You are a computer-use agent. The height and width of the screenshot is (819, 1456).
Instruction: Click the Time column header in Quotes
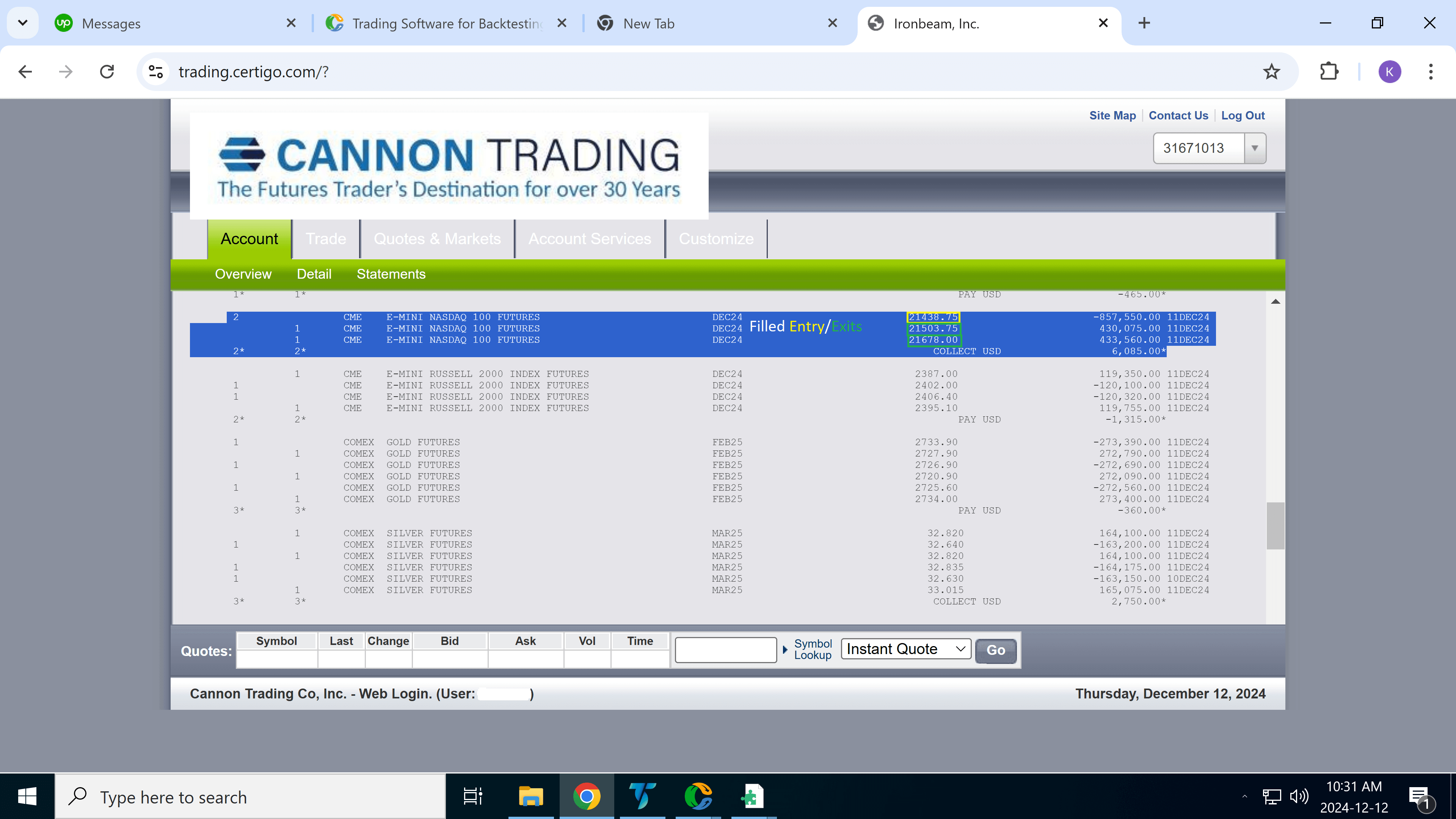640,641
